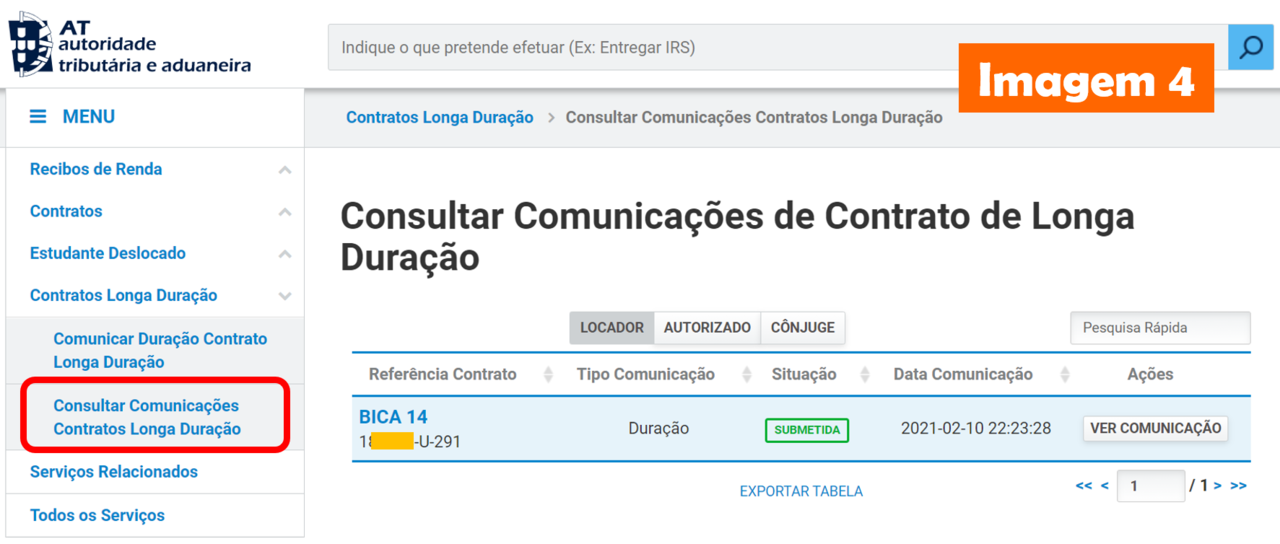Click the VER COMUNICAÇÃO button

[1156, 428]
